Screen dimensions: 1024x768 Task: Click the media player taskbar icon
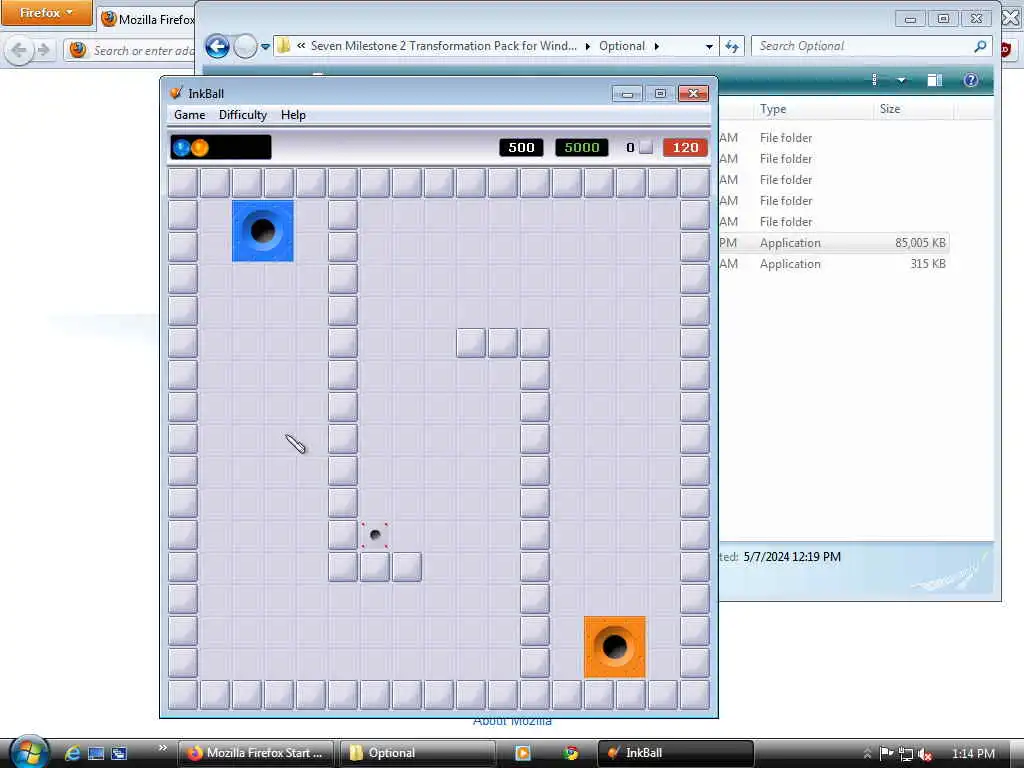523,753
